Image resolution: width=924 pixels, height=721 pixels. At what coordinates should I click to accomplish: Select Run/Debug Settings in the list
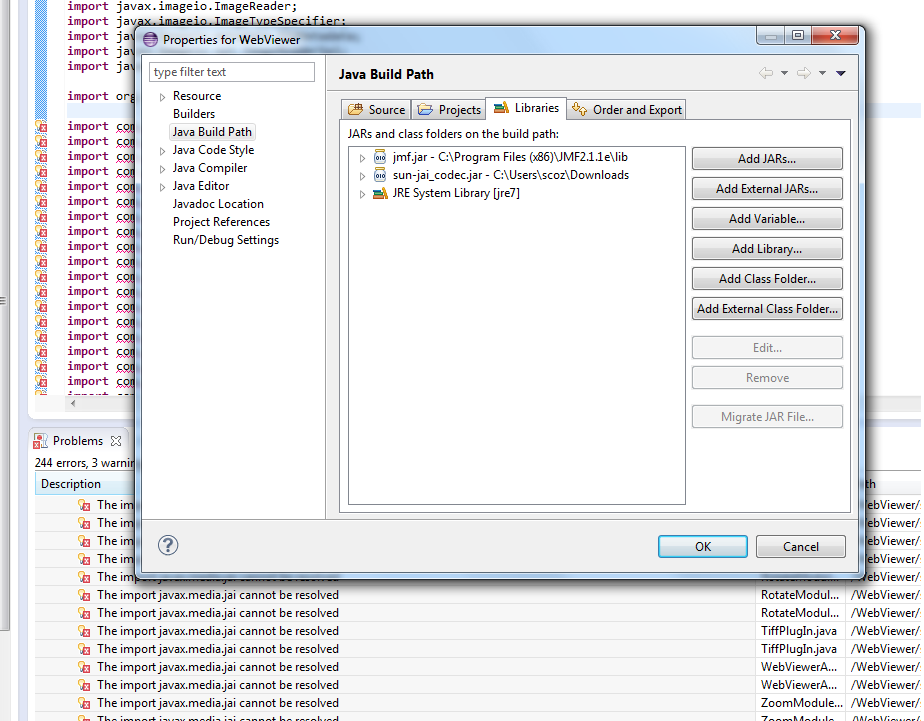click(225, 240)
